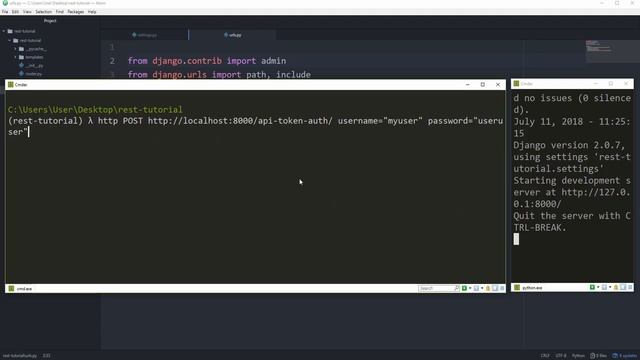Screen dimensions: 640x360
Task: Open new console dropdown arrow in python.exe window
Action: (x=598, y=288)
